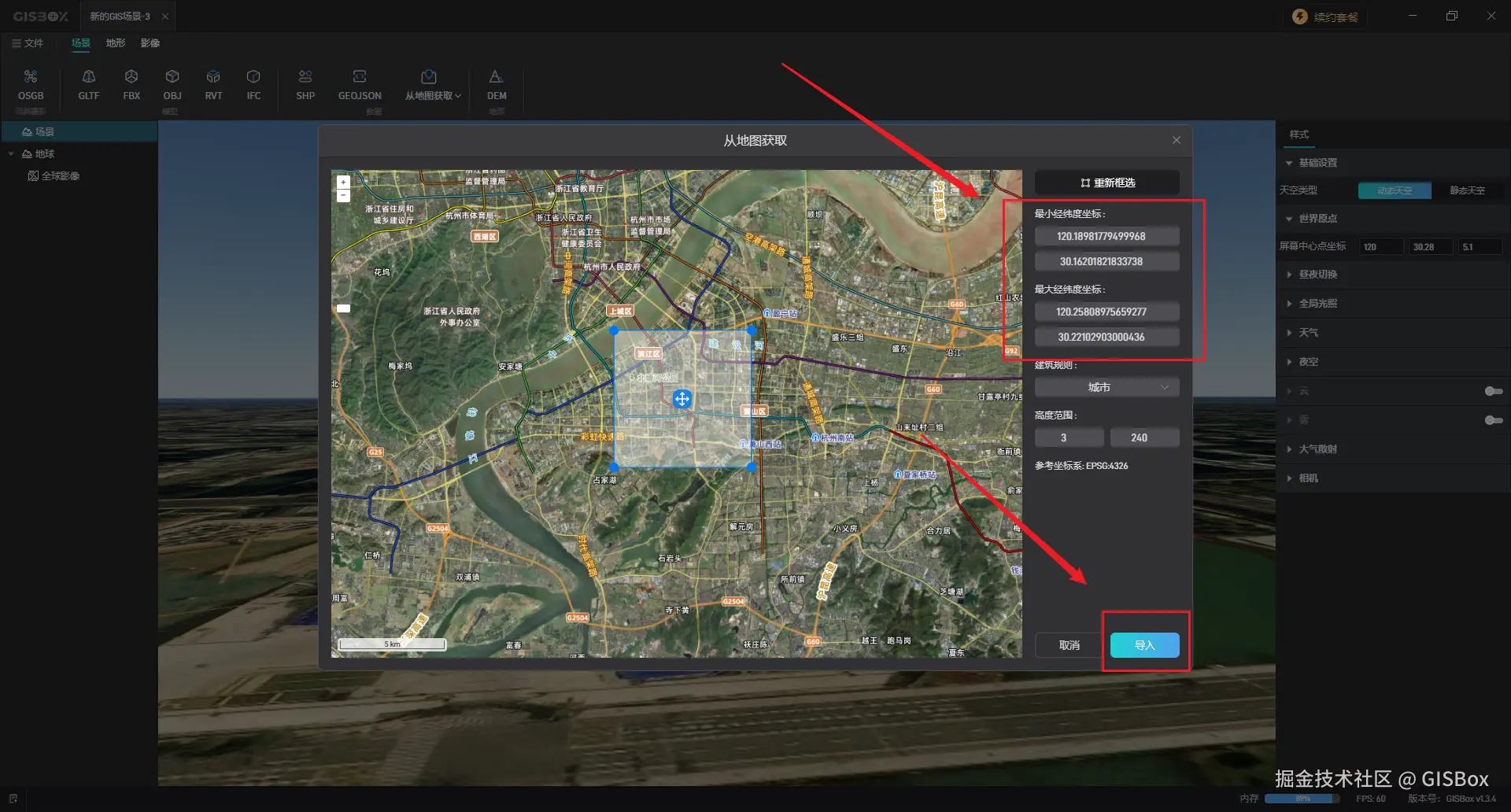Image resolution: width=1511 pixels, height=812 pixels.
Task: Click the screen center height field 5.1
Action: pos(1480,247)
